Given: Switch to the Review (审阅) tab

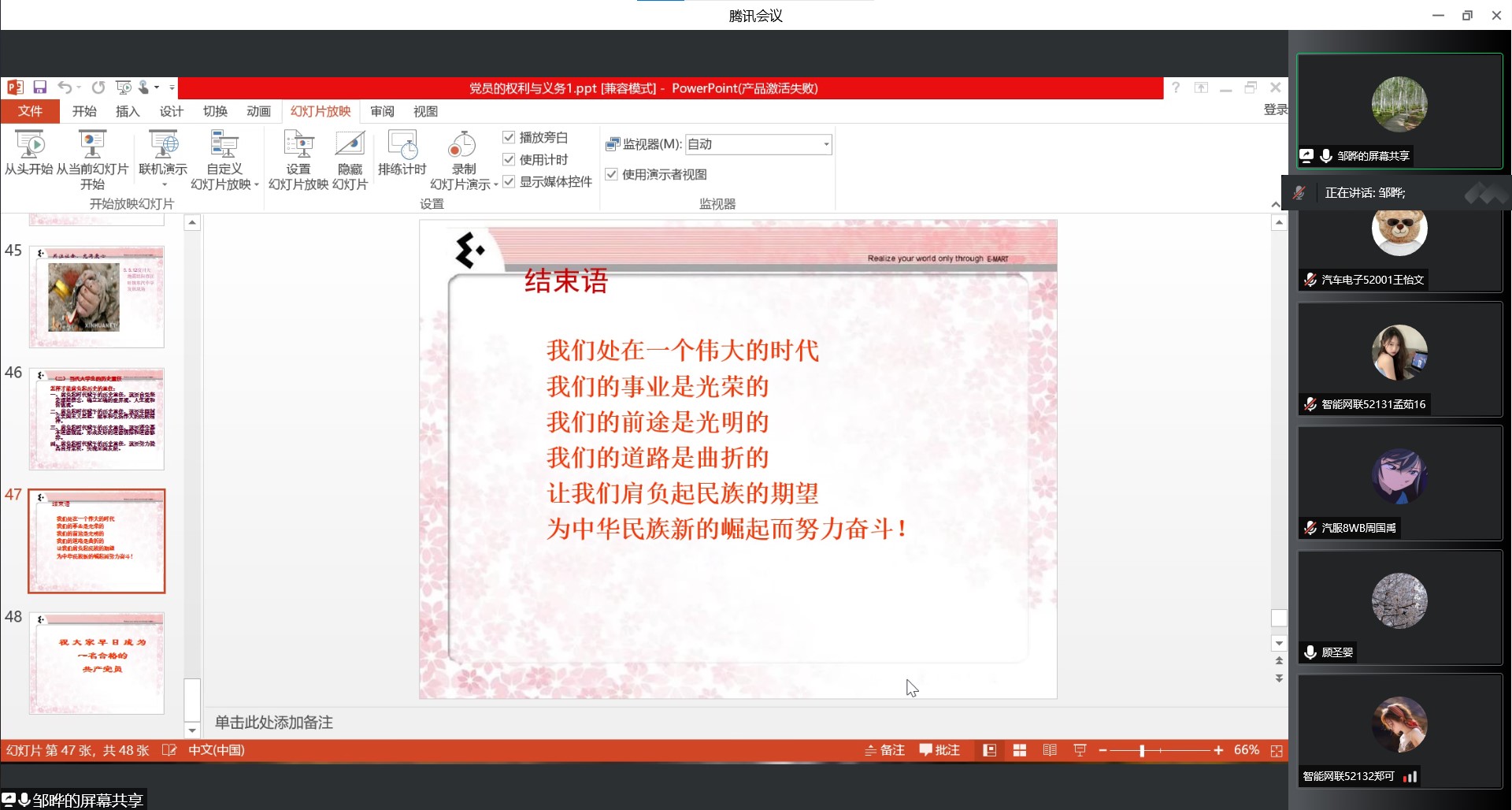Looking at the screenshot, I should [x=382, y=111].
